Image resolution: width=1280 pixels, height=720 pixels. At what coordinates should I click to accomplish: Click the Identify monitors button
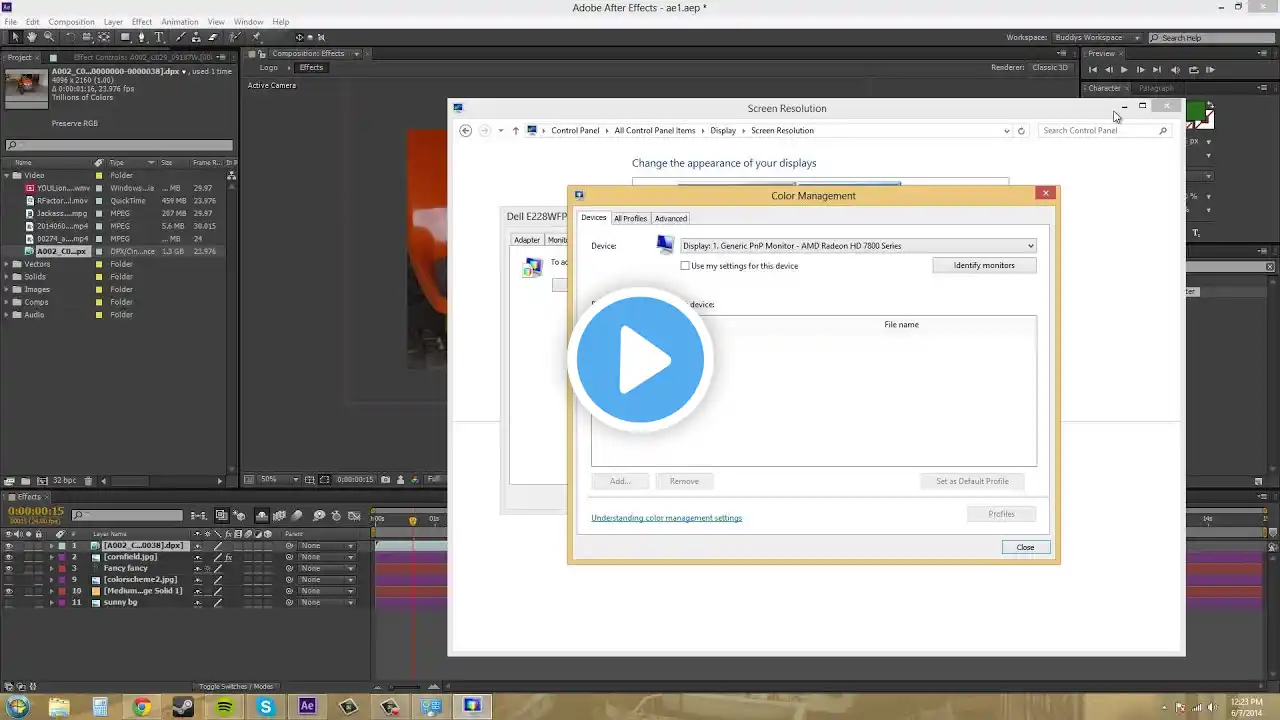(x=983, y=265)
